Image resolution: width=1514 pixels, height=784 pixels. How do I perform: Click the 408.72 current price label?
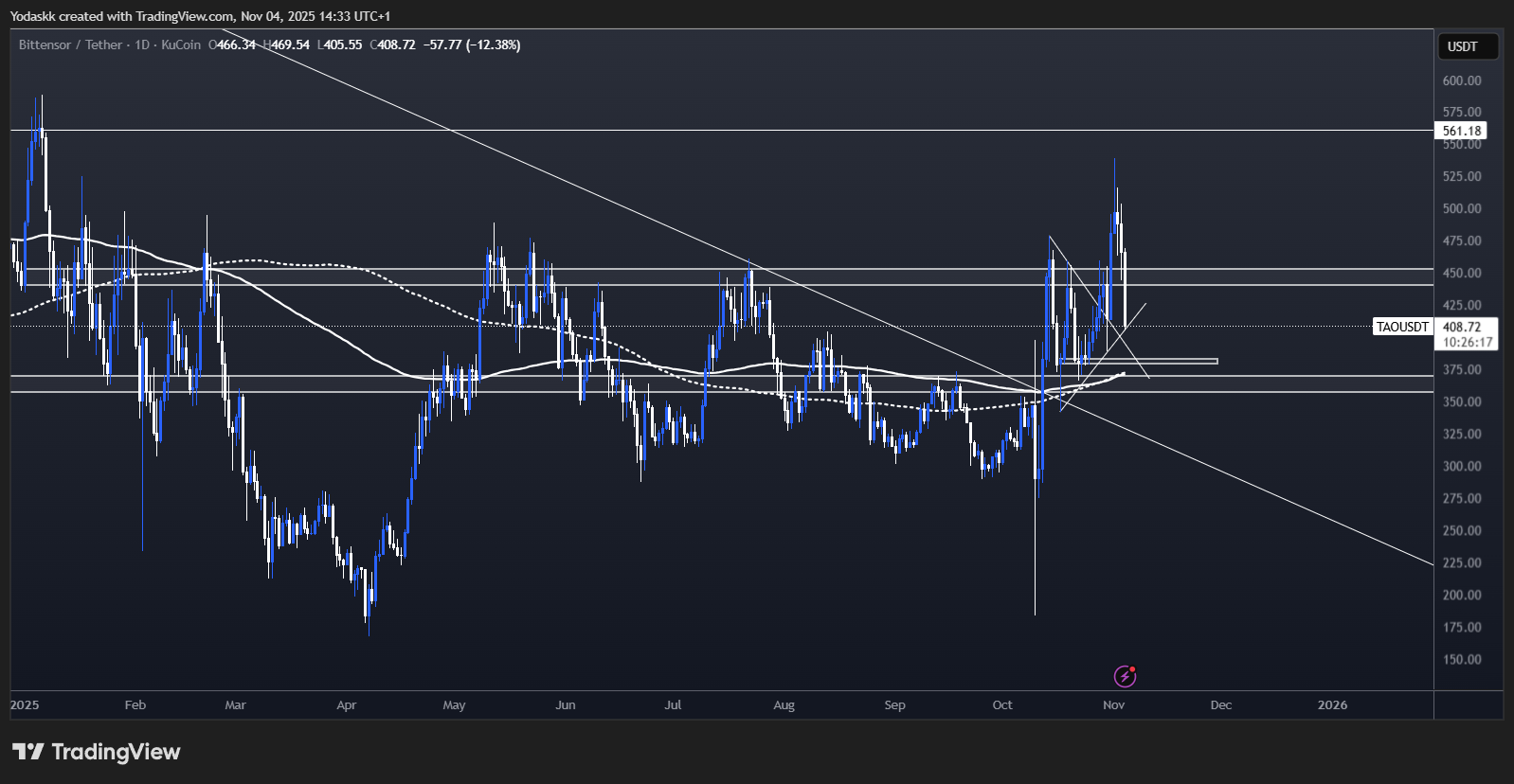(1462, 327)
